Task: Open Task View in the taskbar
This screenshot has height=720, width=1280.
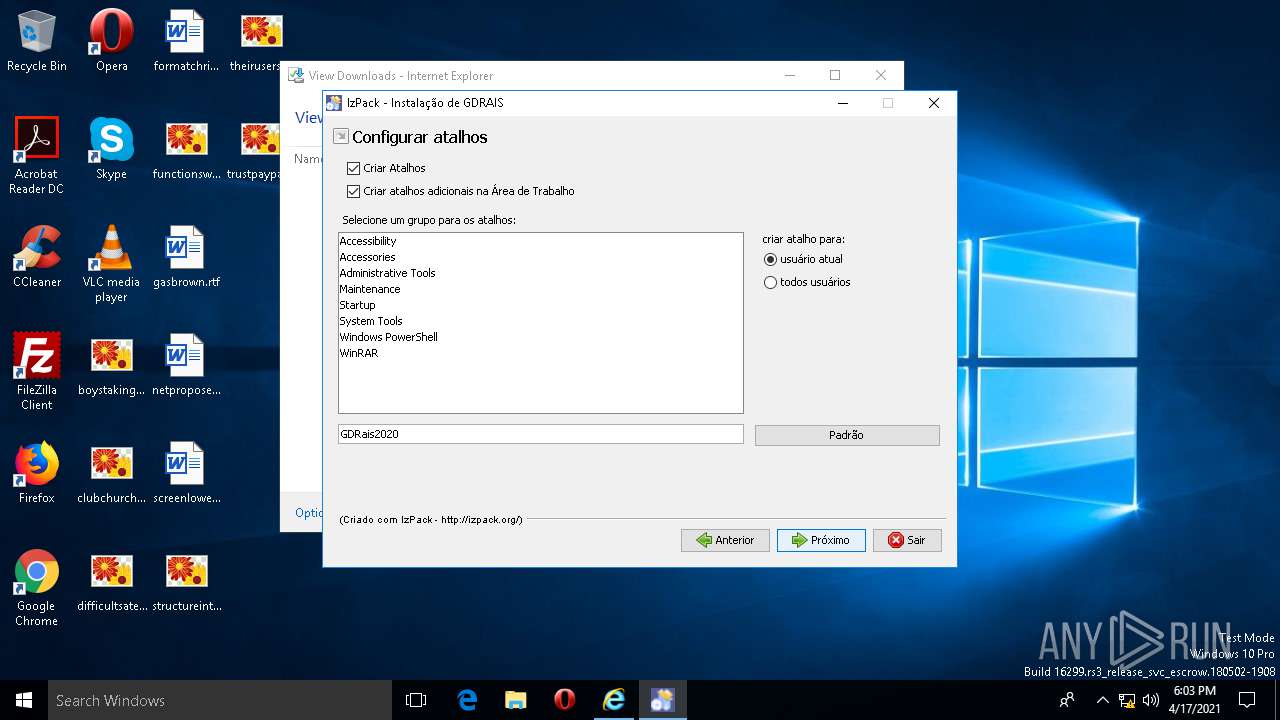Action: (x=416, y=700)
